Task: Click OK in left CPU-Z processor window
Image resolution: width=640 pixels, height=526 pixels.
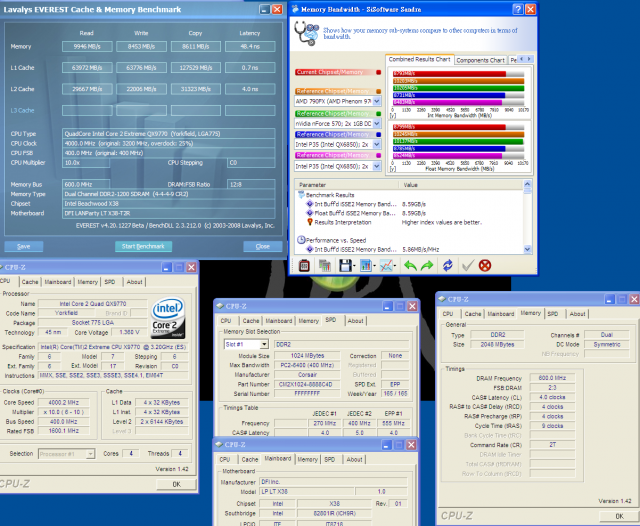Action: [x=176, y=484]
